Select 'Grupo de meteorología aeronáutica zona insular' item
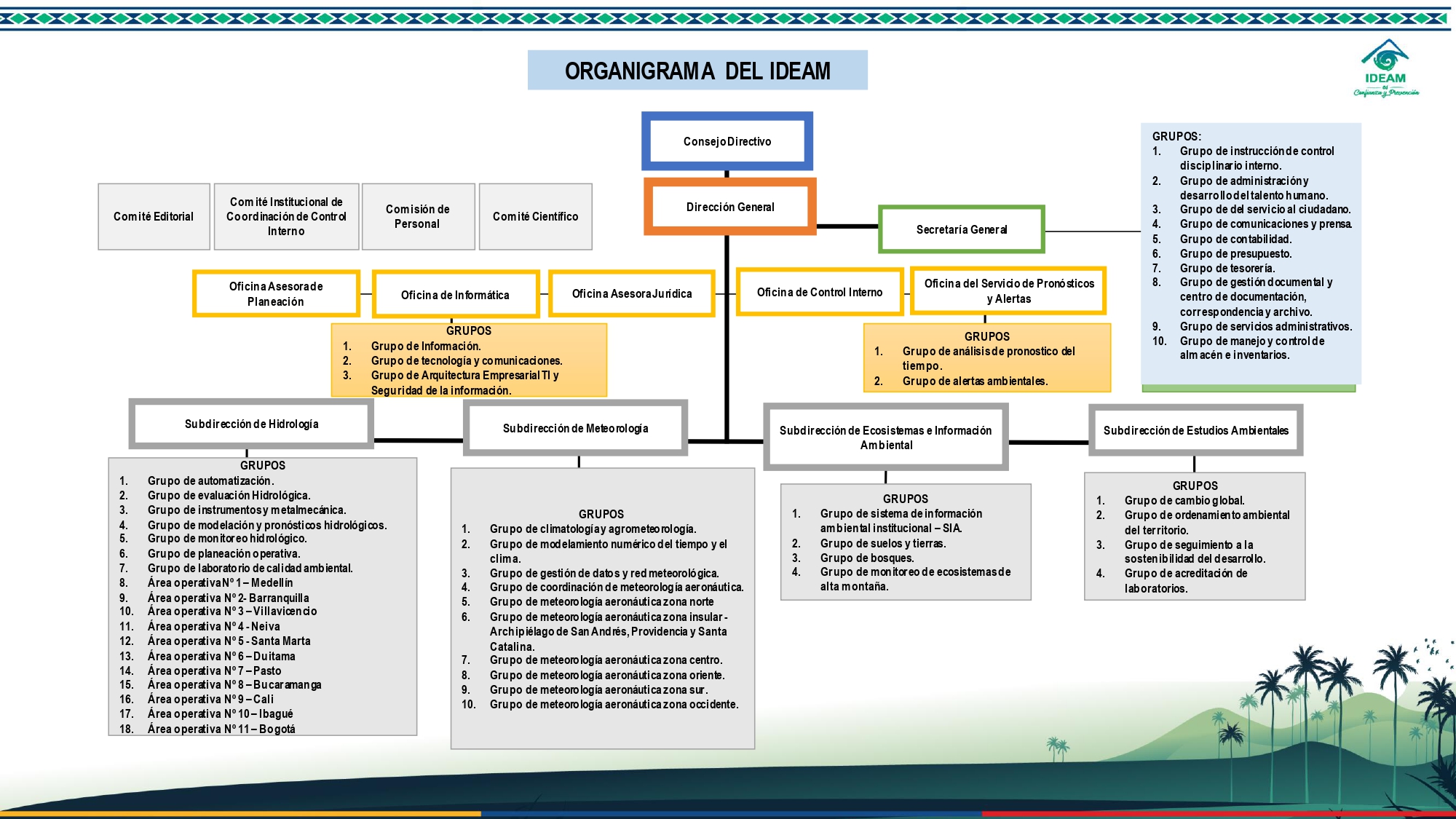 coord(609,631)
